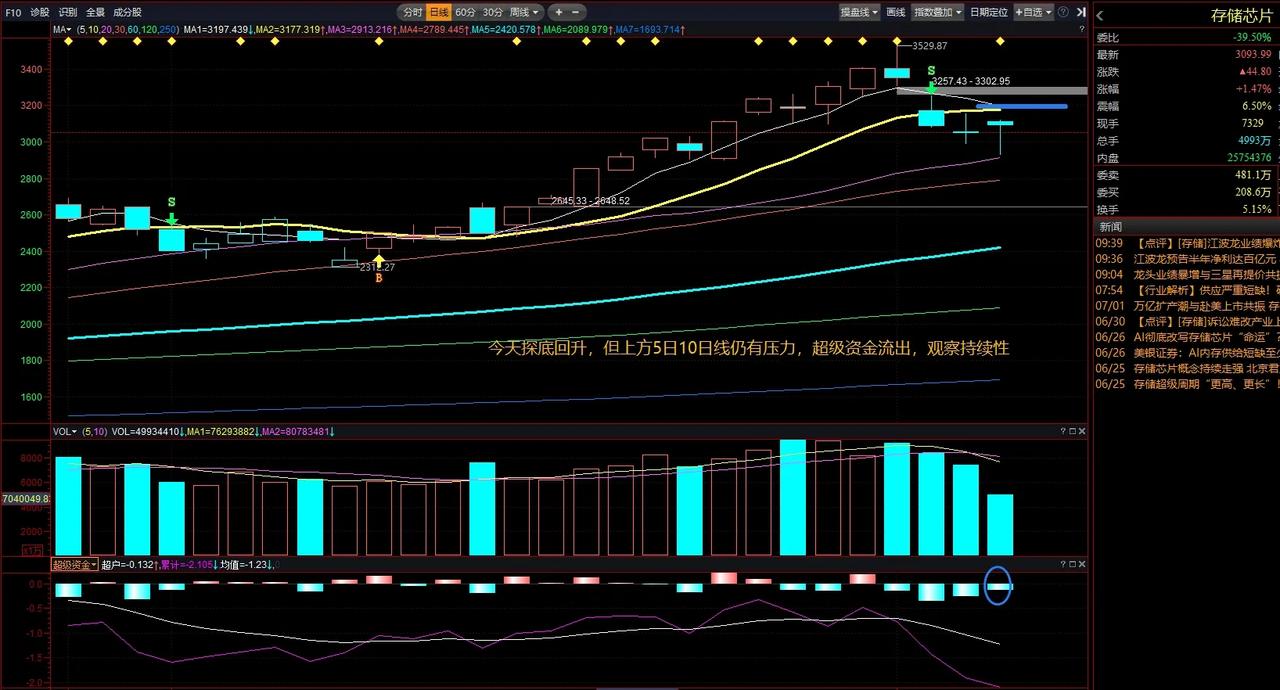Viewport: 1280px width, 690px height.
Task: Close the VOL sub-panel
Action: 1082,432
